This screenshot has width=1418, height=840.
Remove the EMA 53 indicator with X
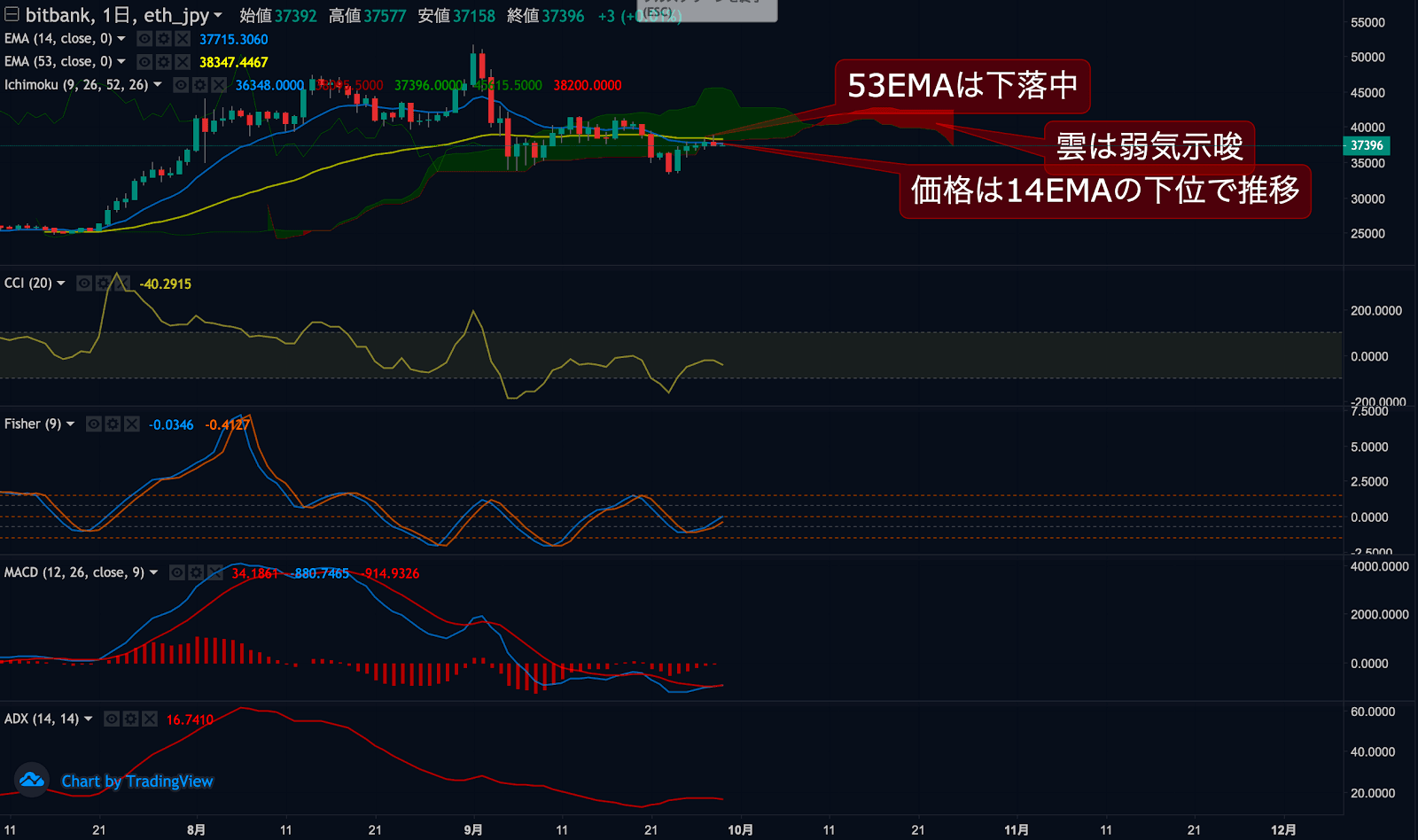tap(183, 62)
